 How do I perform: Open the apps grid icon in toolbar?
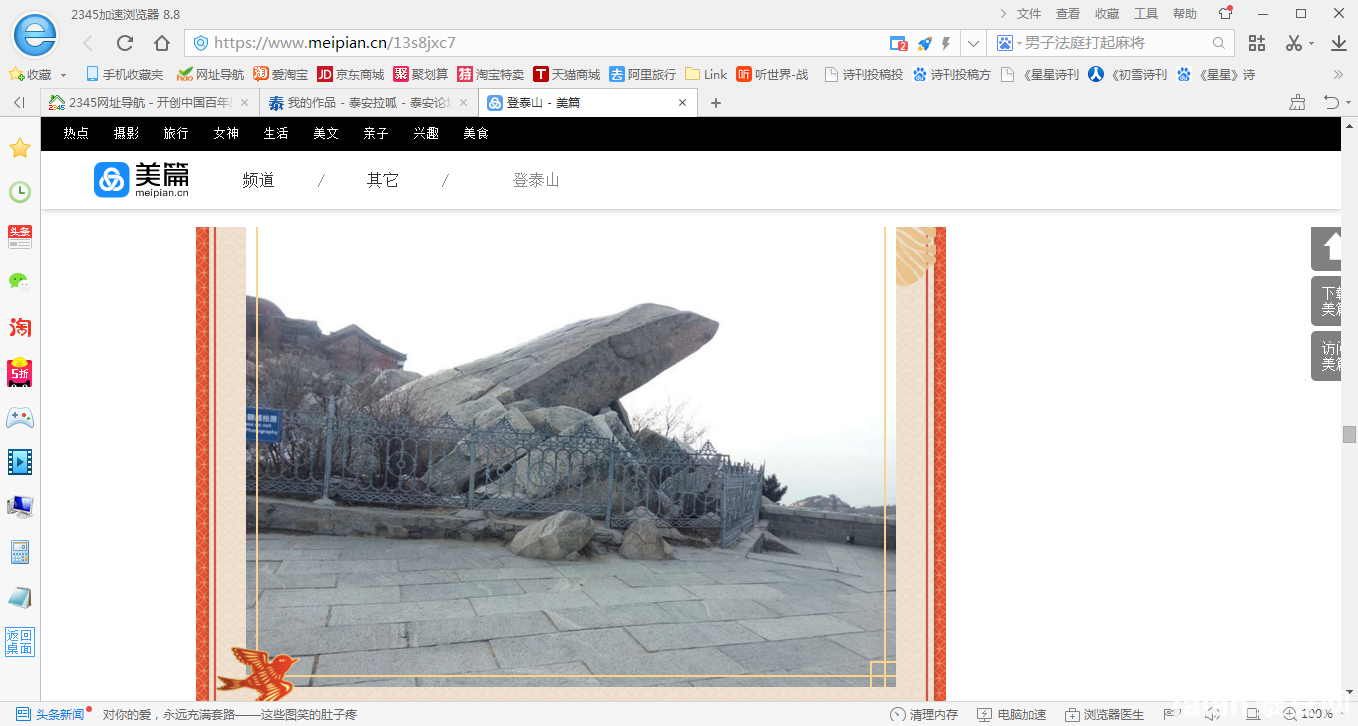pos(1257,43)
